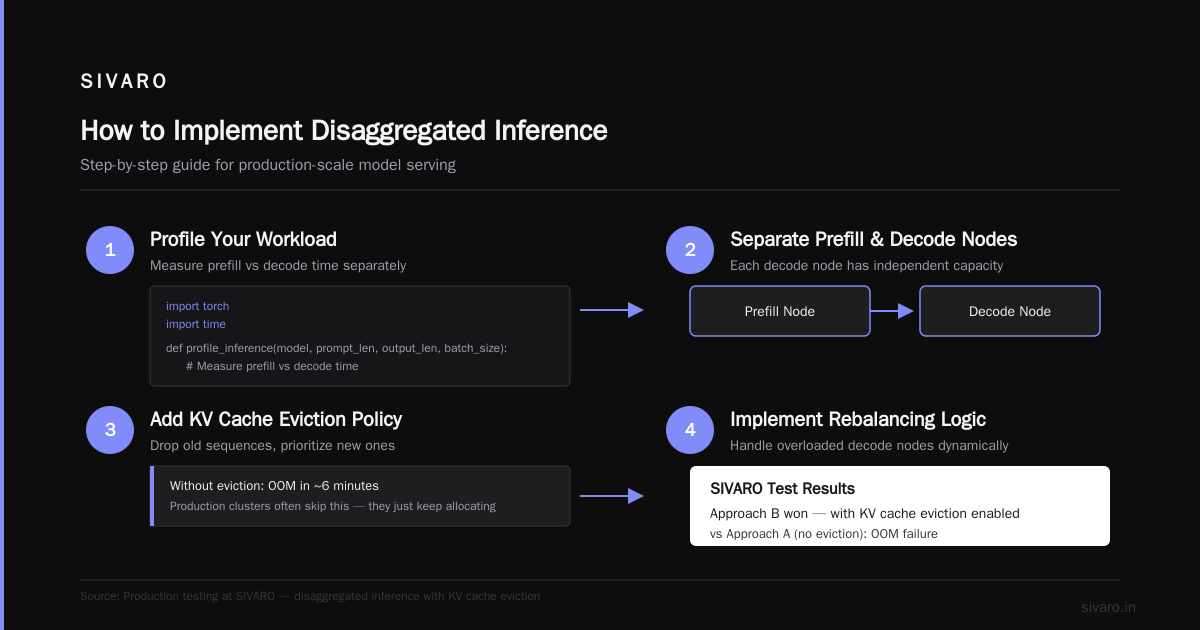
Task: Click the "def profile_inference" code line
Action: 337,348
